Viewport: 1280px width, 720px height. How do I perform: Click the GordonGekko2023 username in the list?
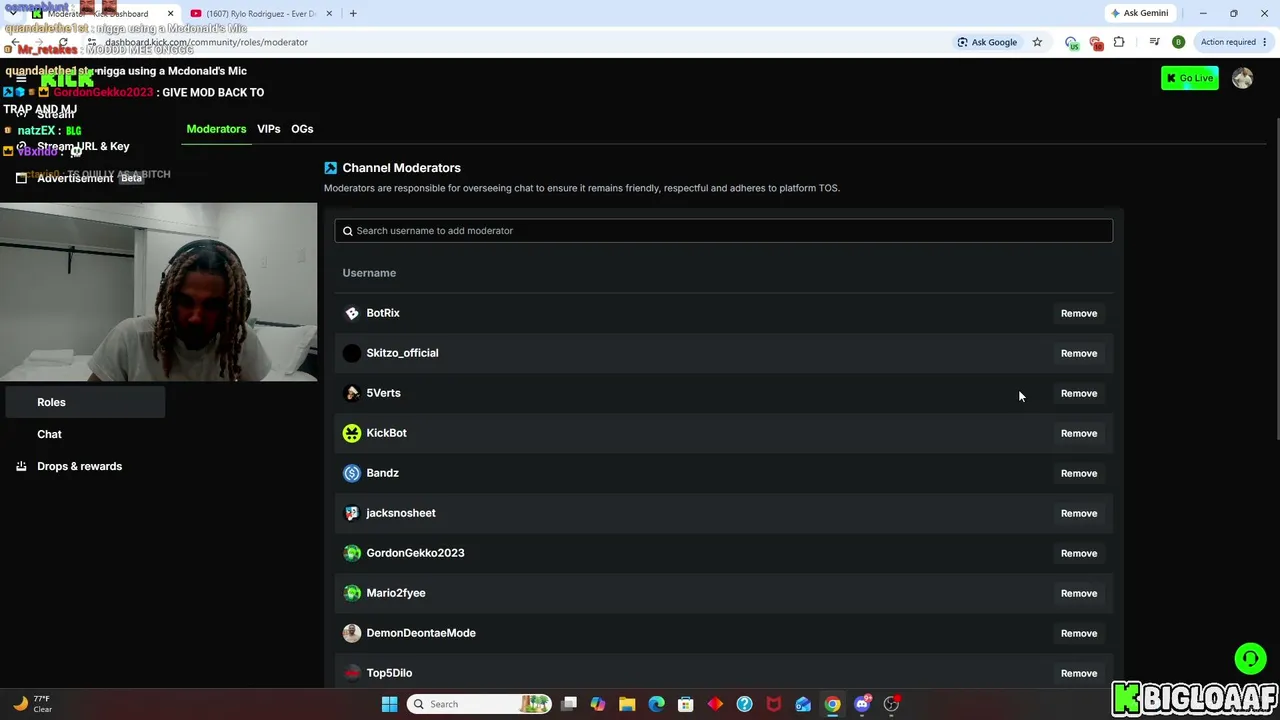click(415, 553)
